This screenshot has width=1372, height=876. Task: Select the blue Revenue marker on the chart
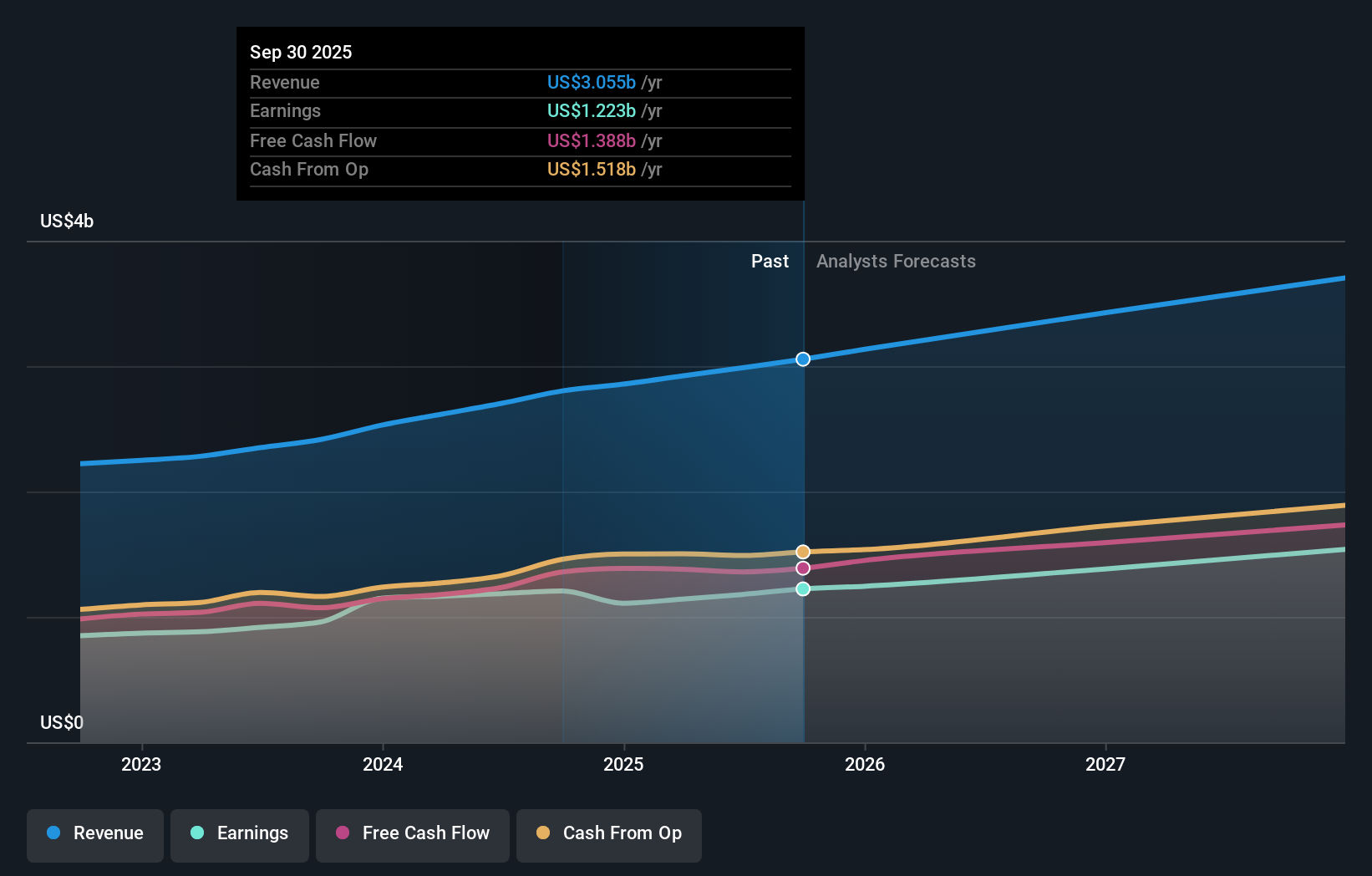point(803,359)
